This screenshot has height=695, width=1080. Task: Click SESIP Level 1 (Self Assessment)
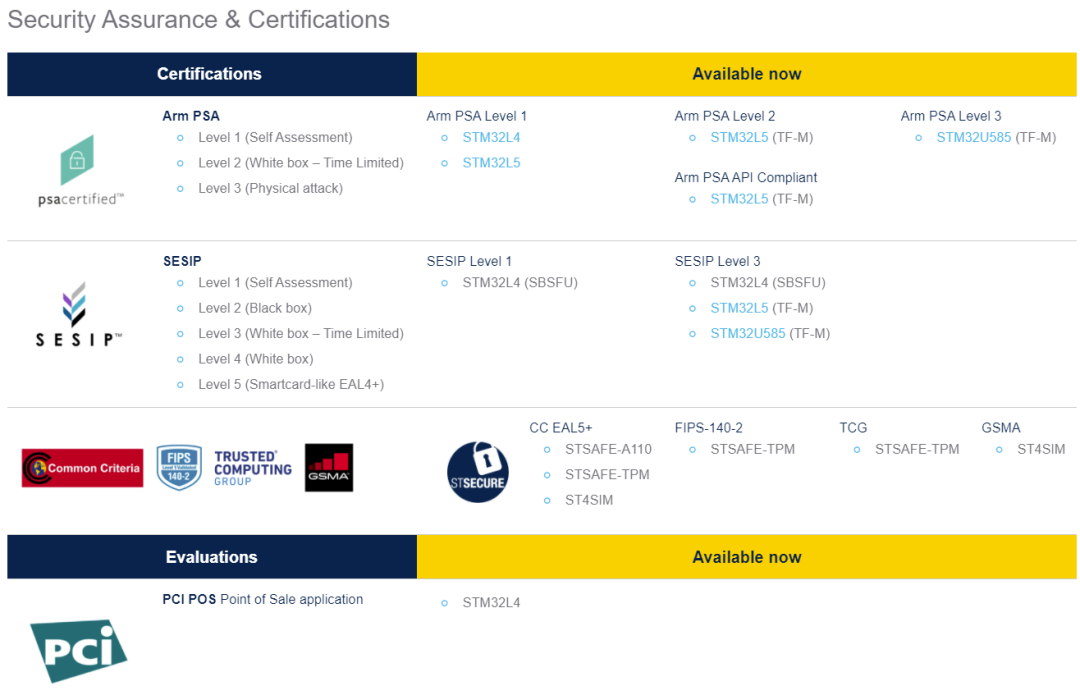coord(275,282)
